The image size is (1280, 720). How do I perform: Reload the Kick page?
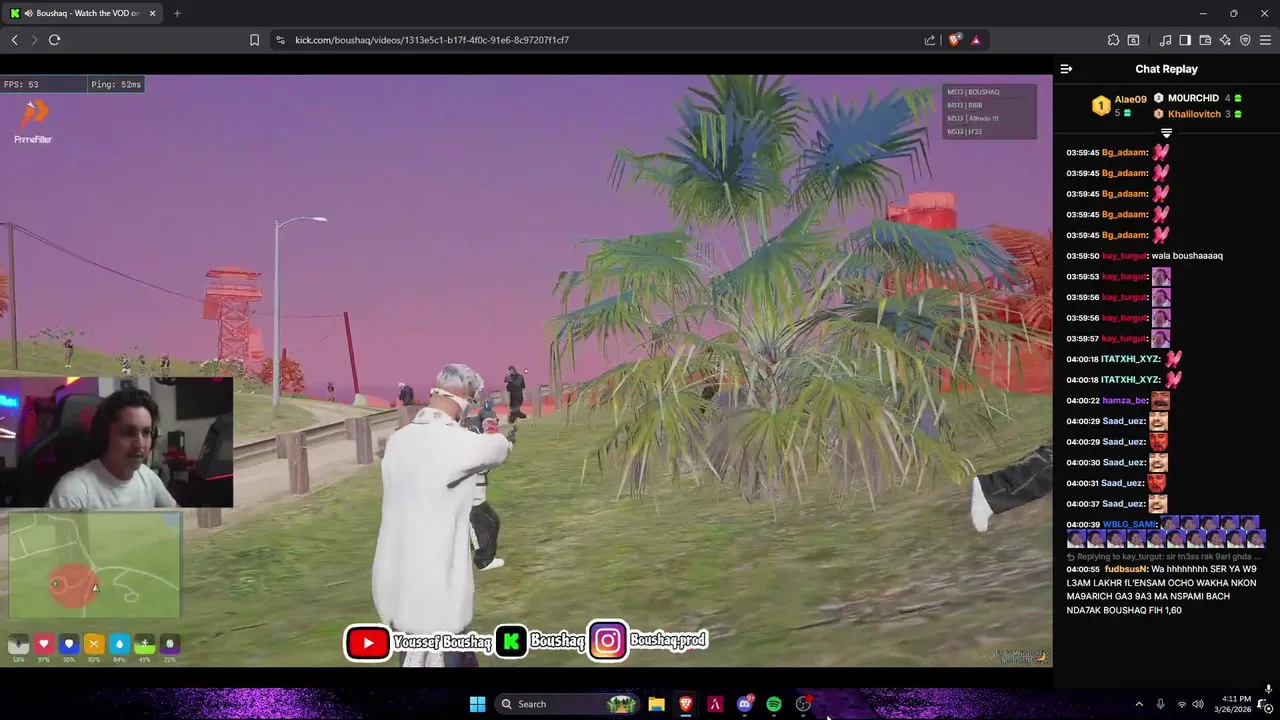coord(54,40)
